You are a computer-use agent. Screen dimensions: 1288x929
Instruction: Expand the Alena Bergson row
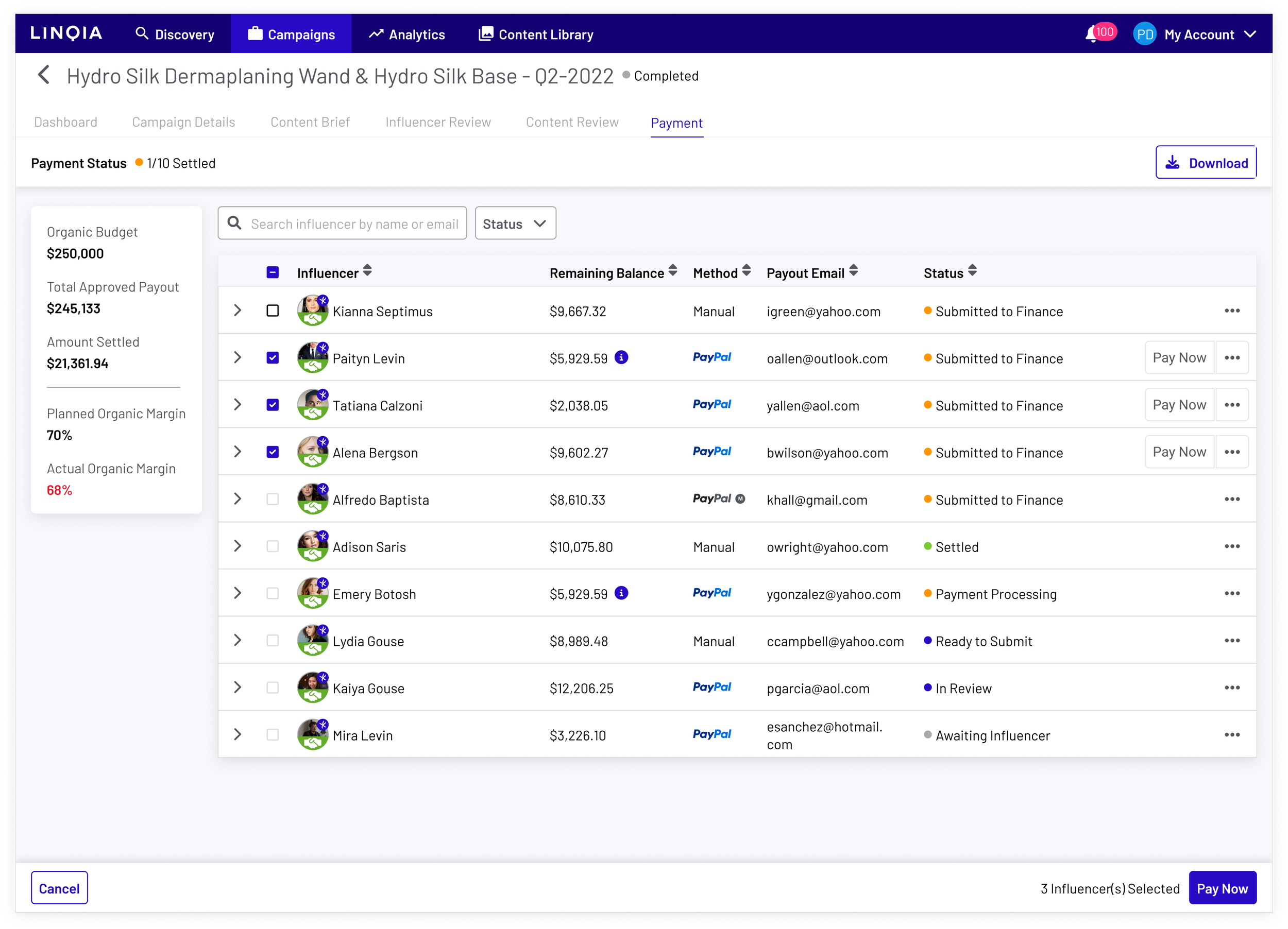pyautogui.click(x=238, y=452)
